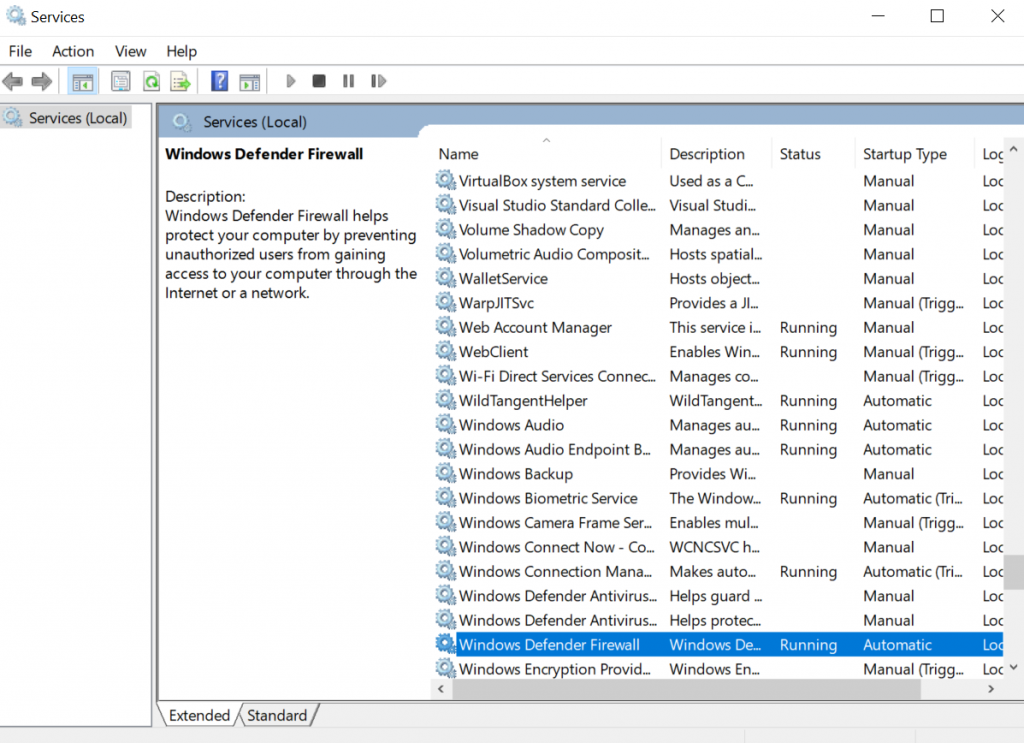Click the 'WildTangent...' description cell
Image resolution: width=1024 pixels, height=743 pixels.
click(716, 400)
